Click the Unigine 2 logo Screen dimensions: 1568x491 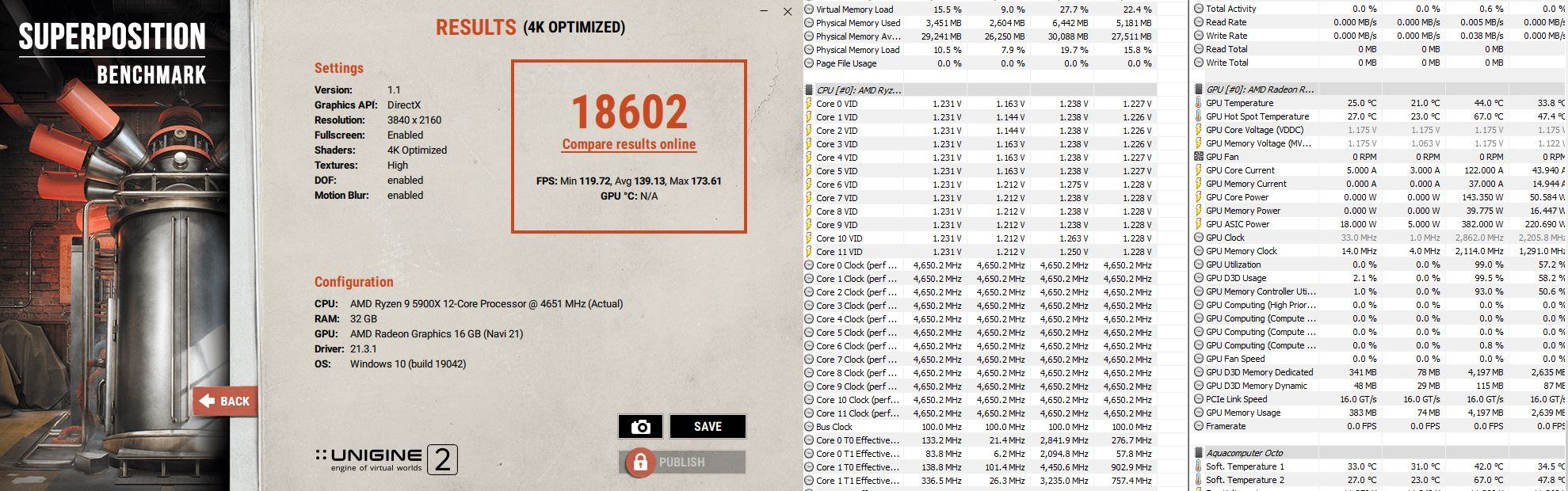tap(386, 460)
